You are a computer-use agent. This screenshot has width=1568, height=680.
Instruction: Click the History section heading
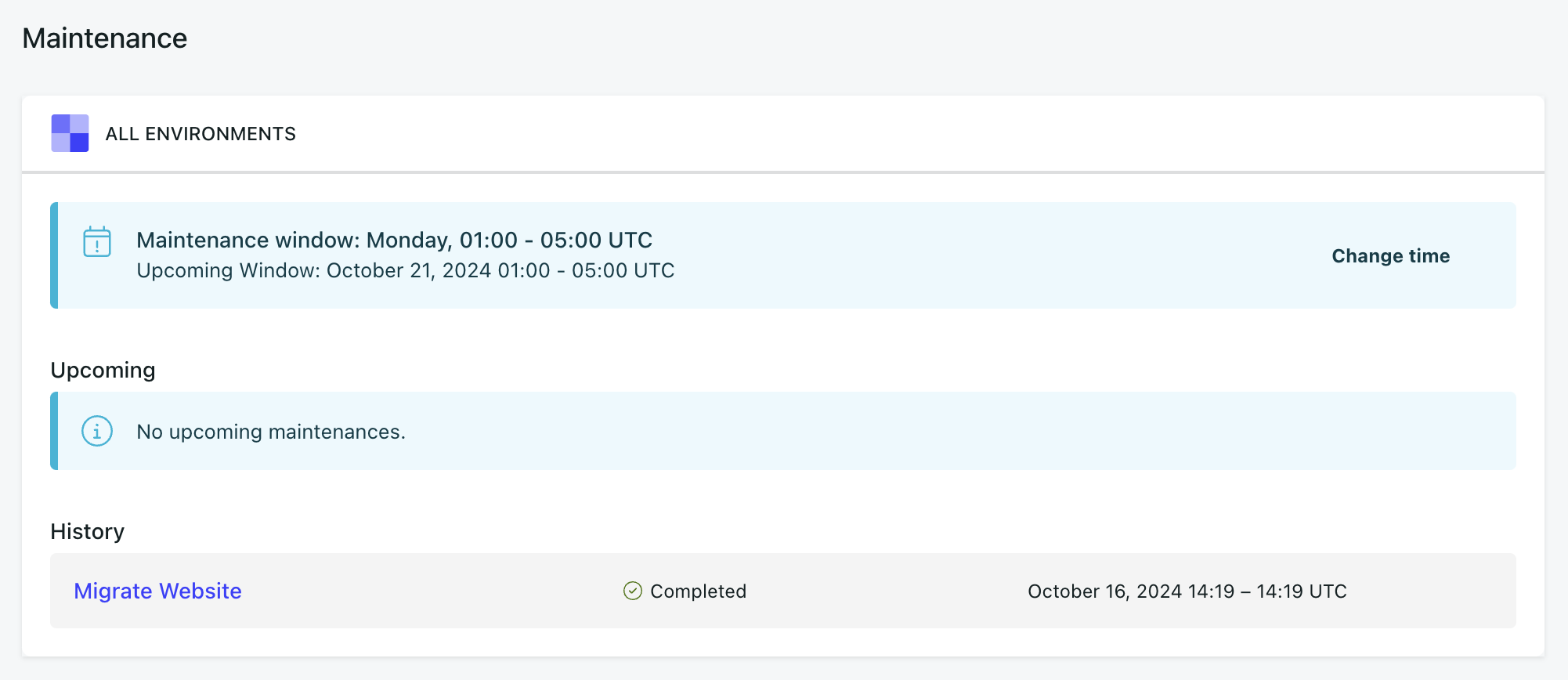point(87,531)
